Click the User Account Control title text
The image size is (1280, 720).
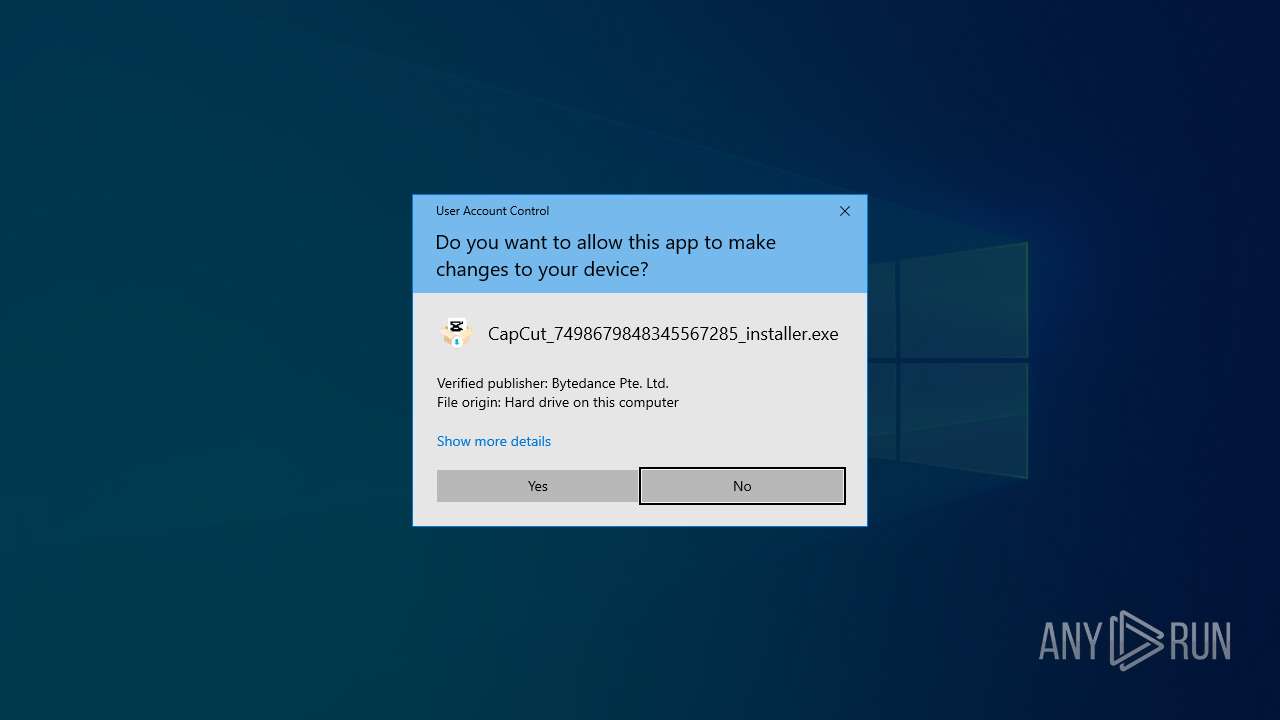(x=492, y=211)
